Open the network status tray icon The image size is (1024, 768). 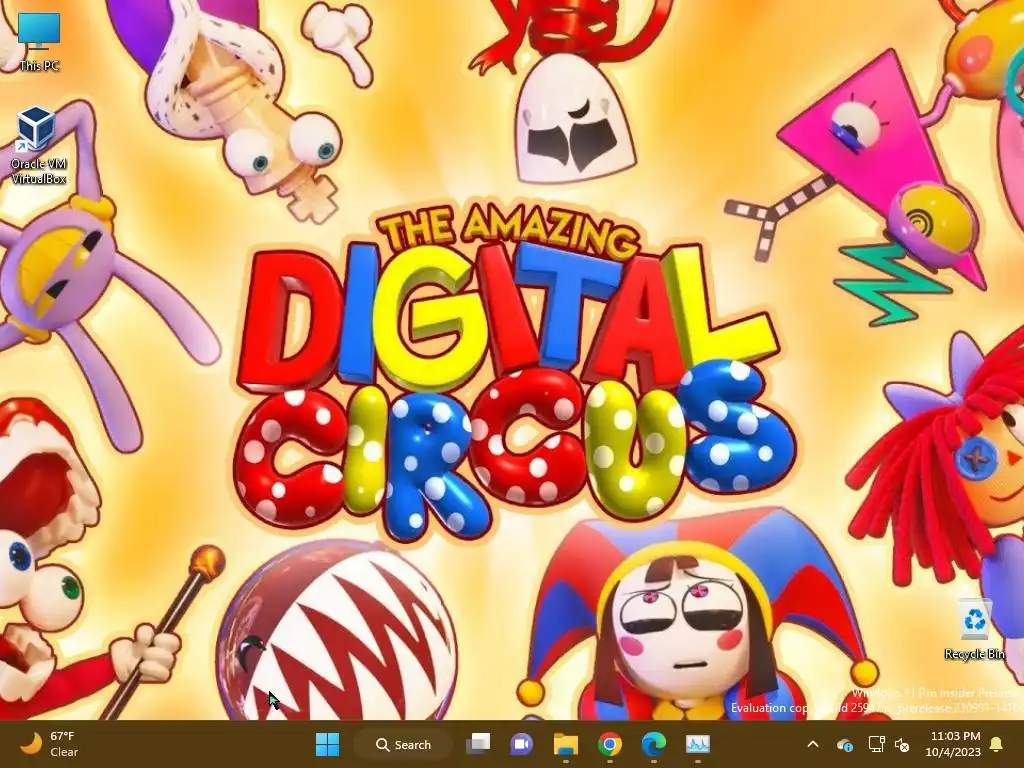click(x=876, y=744)
